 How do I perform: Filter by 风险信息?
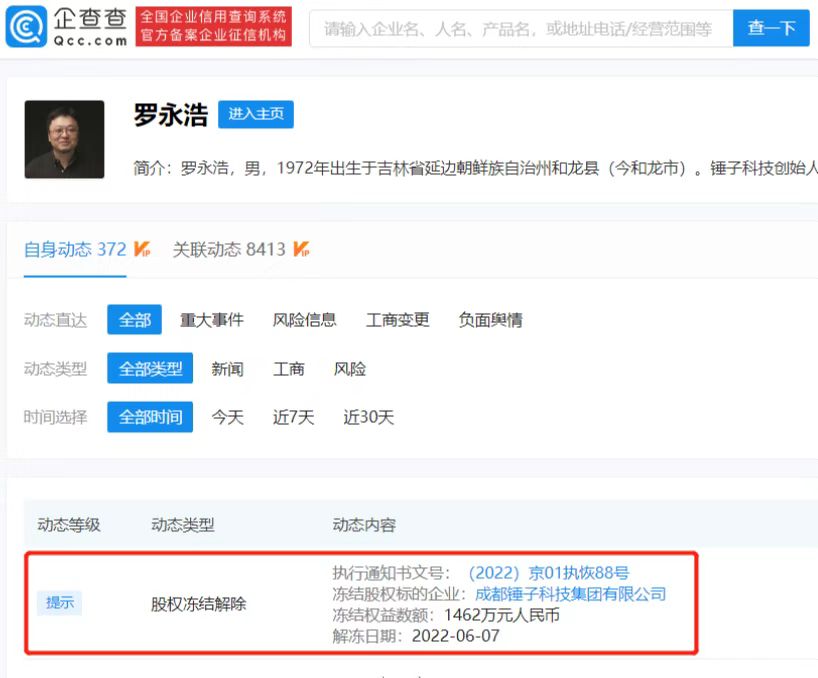coord(304,320)
